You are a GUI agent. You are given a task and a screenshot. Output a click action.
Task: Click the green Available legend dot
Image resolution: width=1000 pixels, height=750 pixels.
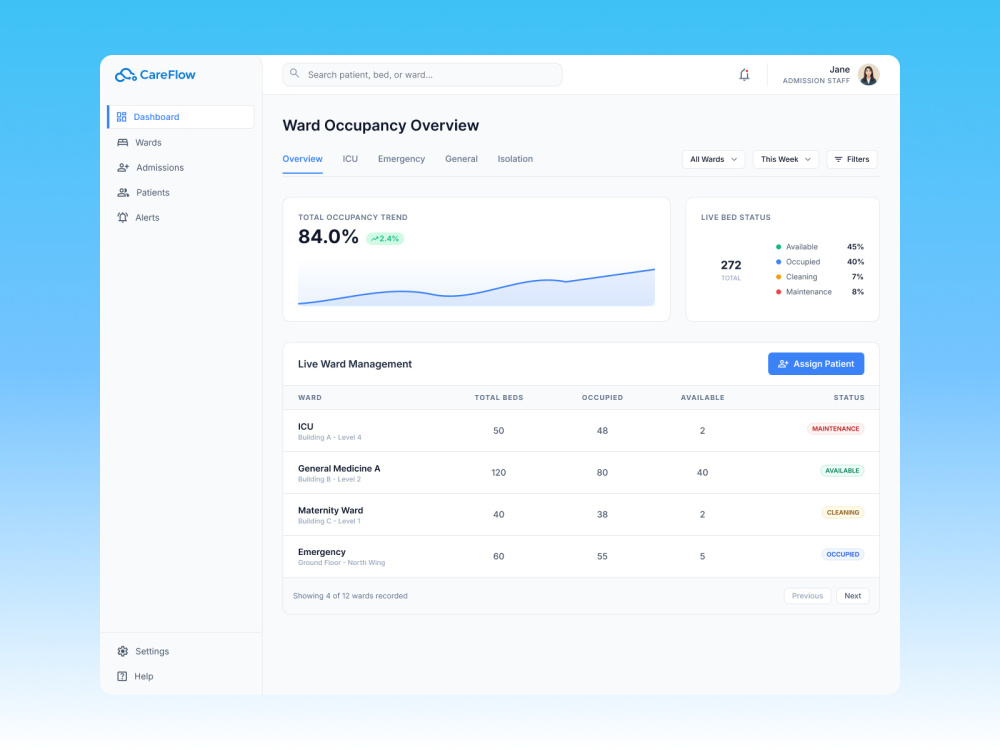click(x=778, y=247)
